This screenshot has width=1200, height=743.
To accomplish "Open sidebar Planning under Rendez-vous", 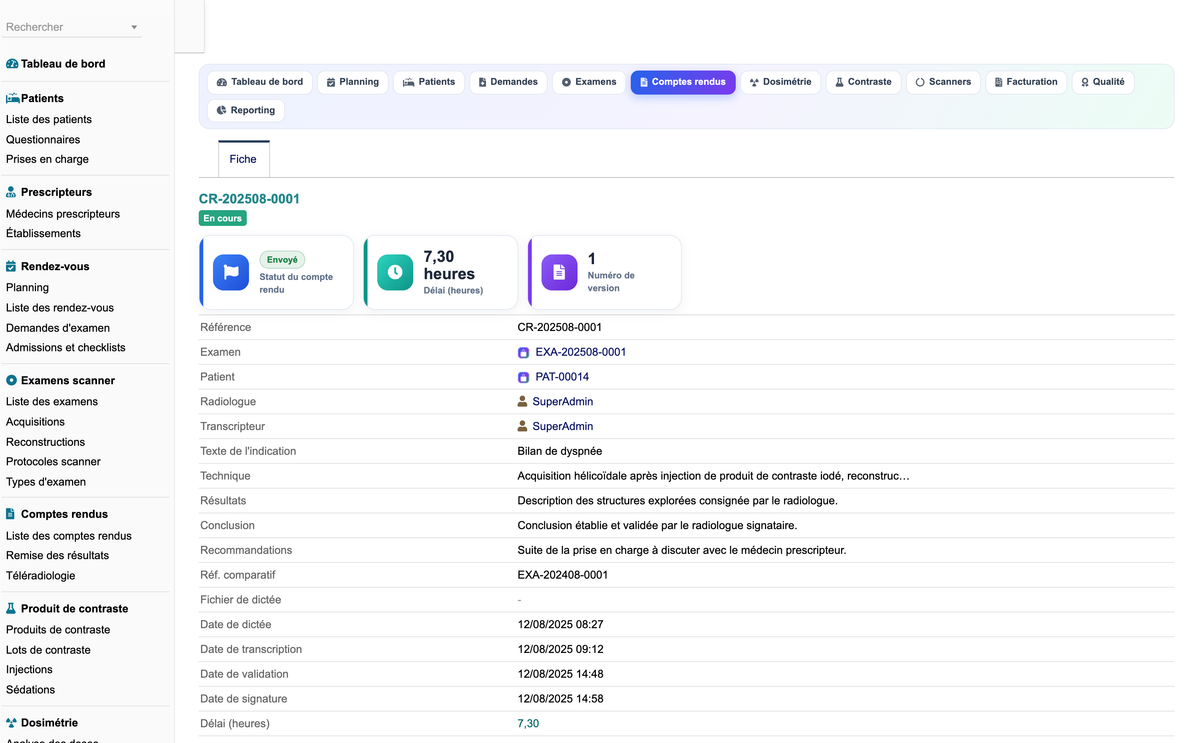I will [x=27, y=287].
